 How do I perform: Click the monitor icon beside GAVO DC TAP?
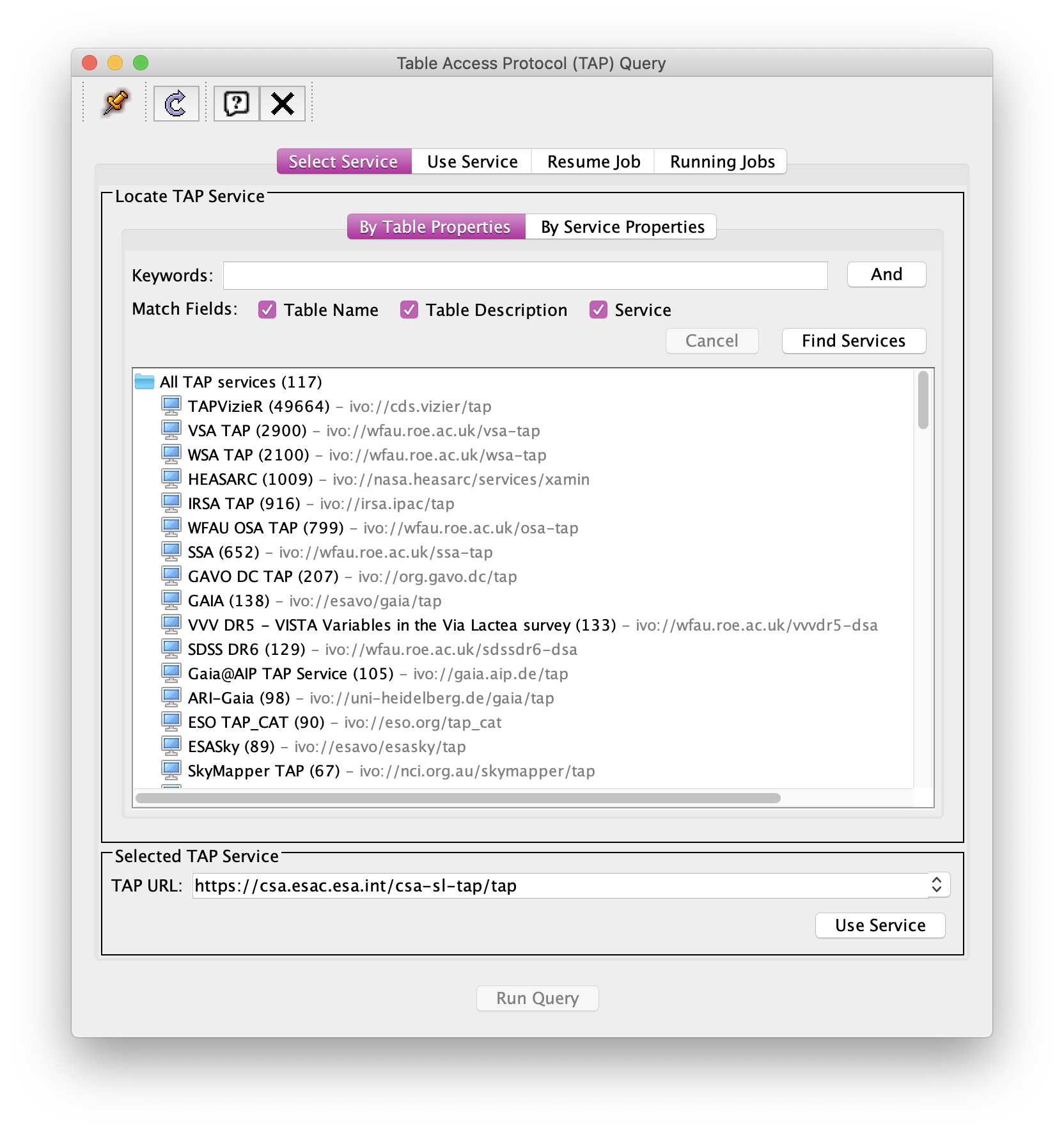coord(171,576)
